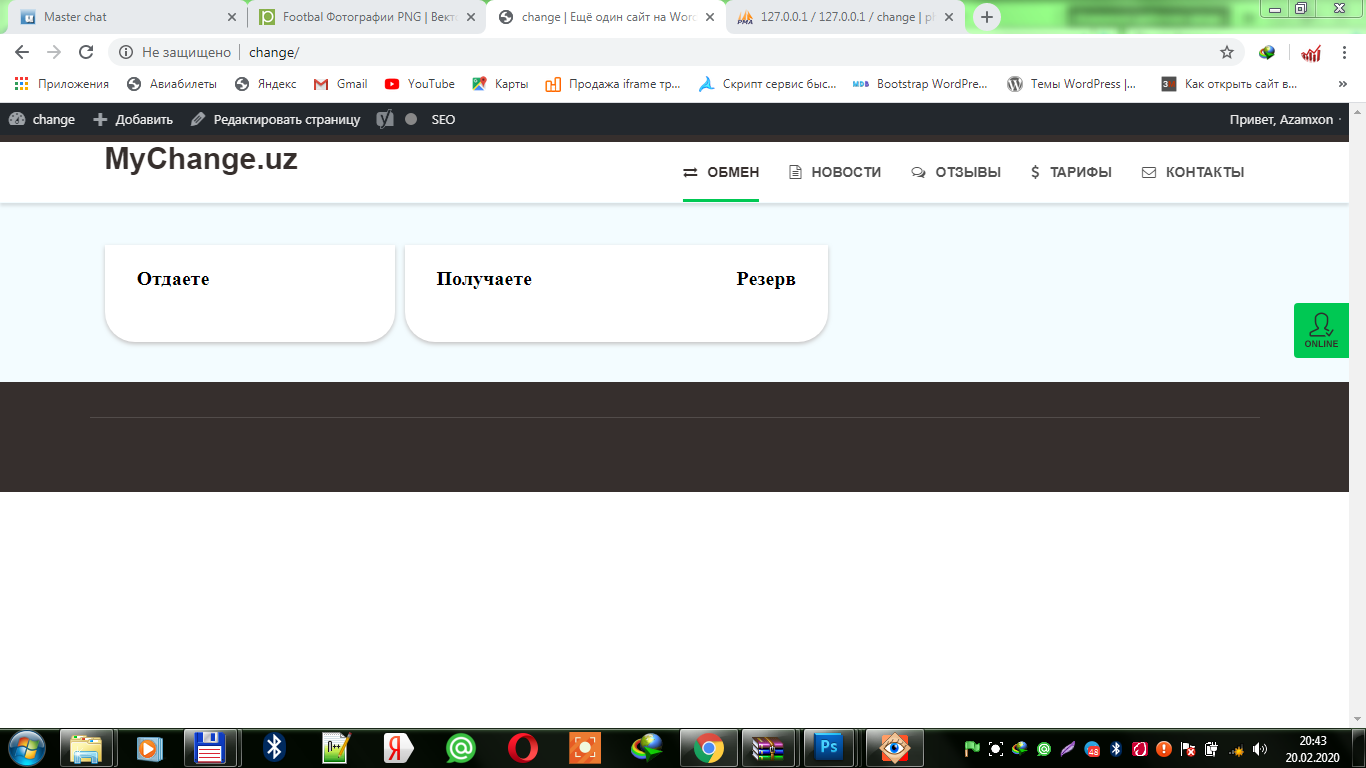Image resolution: width=1366 pixels, height=768 pixels.
Task: Open the new tab plus button
Action: (987, 17)
